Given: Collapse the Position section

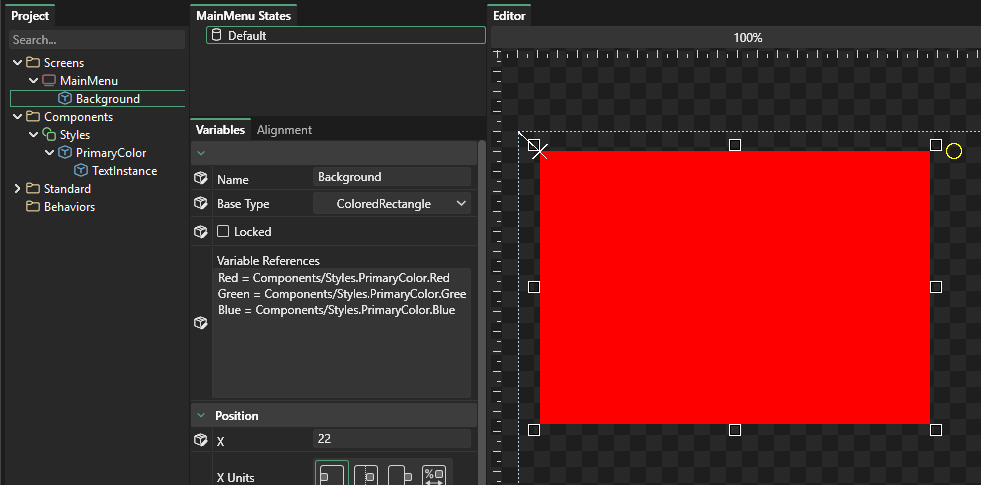Looking at the screenshot, I should [x=202, y=416].
